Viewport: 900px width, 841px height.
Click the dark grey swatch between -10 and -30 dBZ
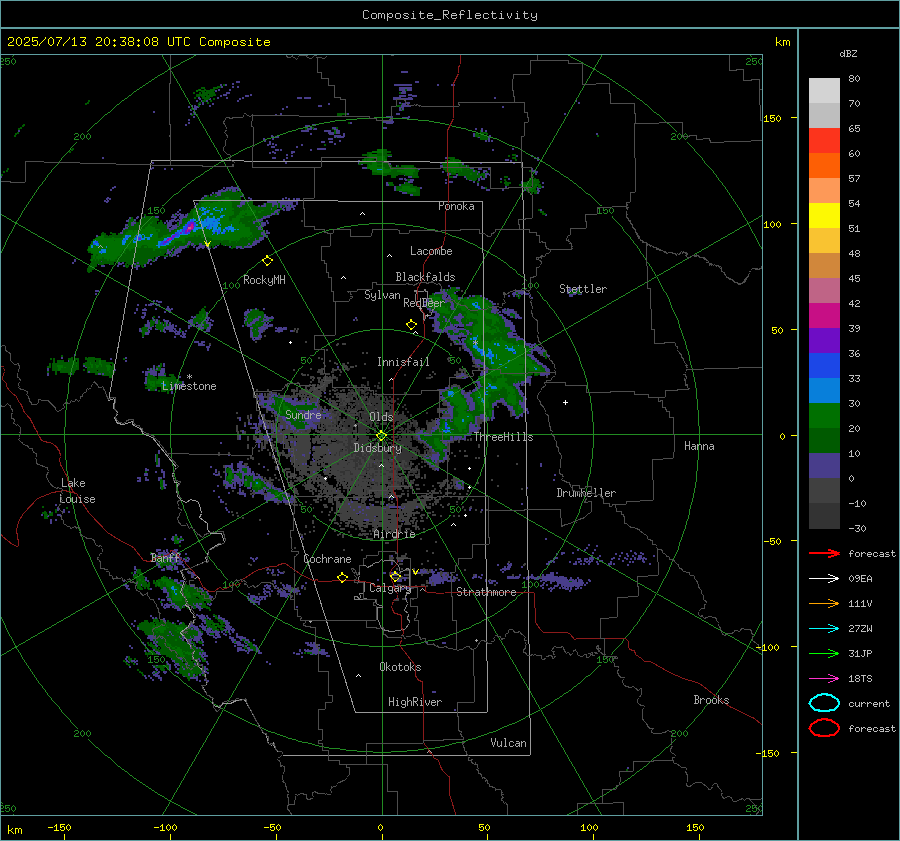[824, 516]
